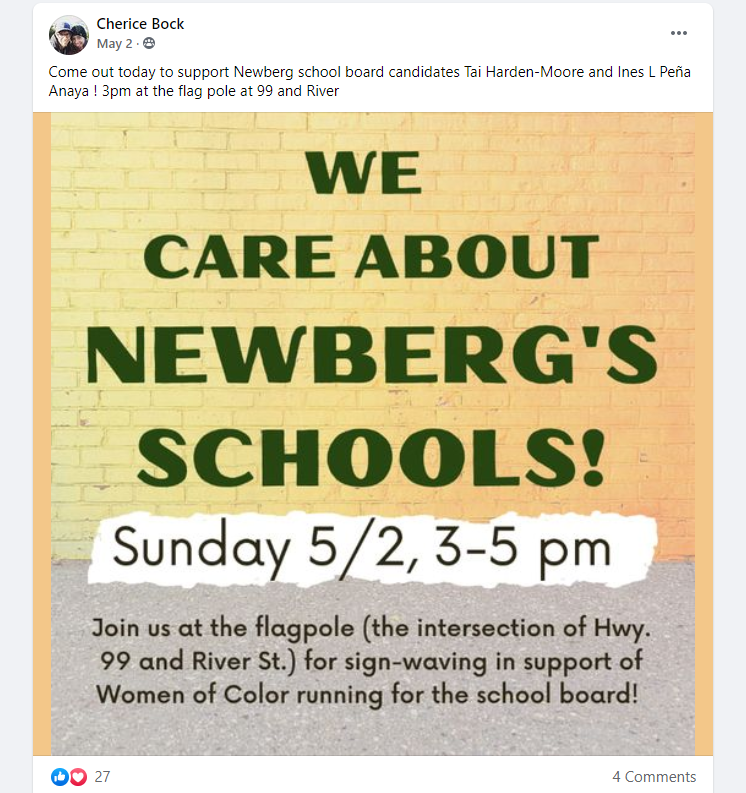Image resolution: width=746 pixels, height=793 pixels.
Task: Click the Sunday 5/2, 3-5 pm banner
Action: pos(373,550)
